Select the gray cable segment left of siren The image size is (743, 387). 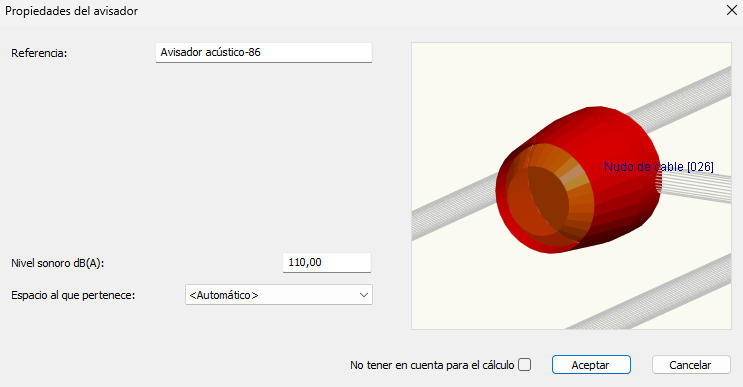(x=453, y=207)
